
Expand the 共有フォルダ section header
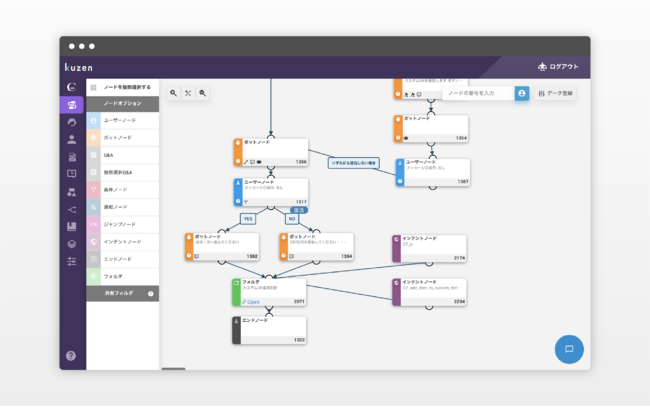[x=123, y=293]
